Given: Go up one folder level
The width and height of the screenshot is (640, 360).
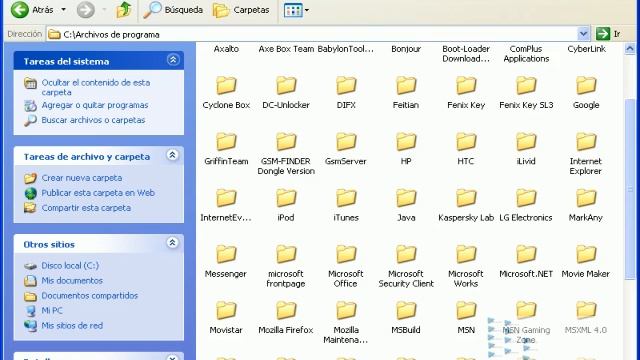Looking at the screenshot, I should [123, 10].
